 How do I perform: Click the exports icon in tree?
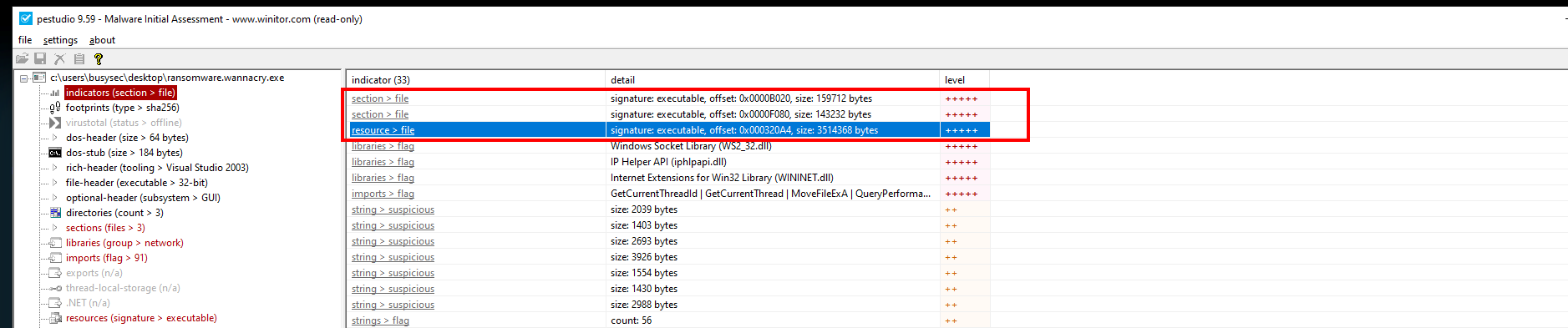click(55, 273)
